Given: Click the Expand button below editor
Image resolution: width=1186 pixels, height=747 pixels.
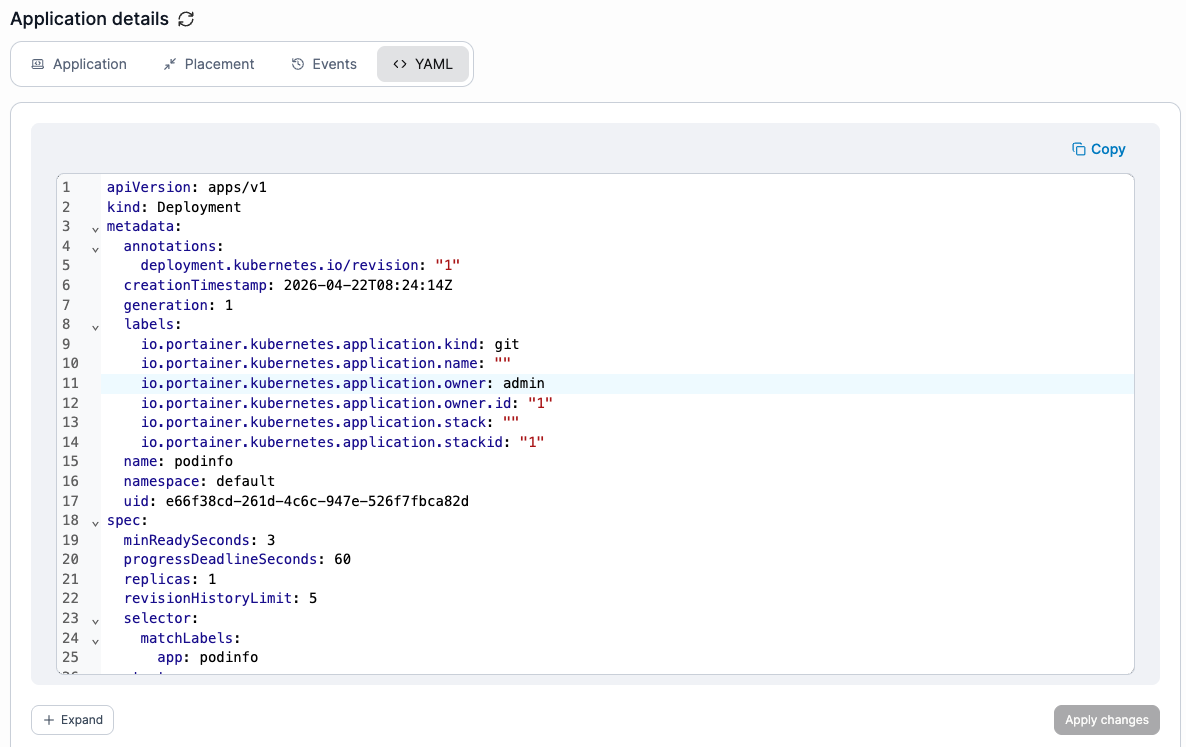Looking at the screenshot, I should [73, 720].
